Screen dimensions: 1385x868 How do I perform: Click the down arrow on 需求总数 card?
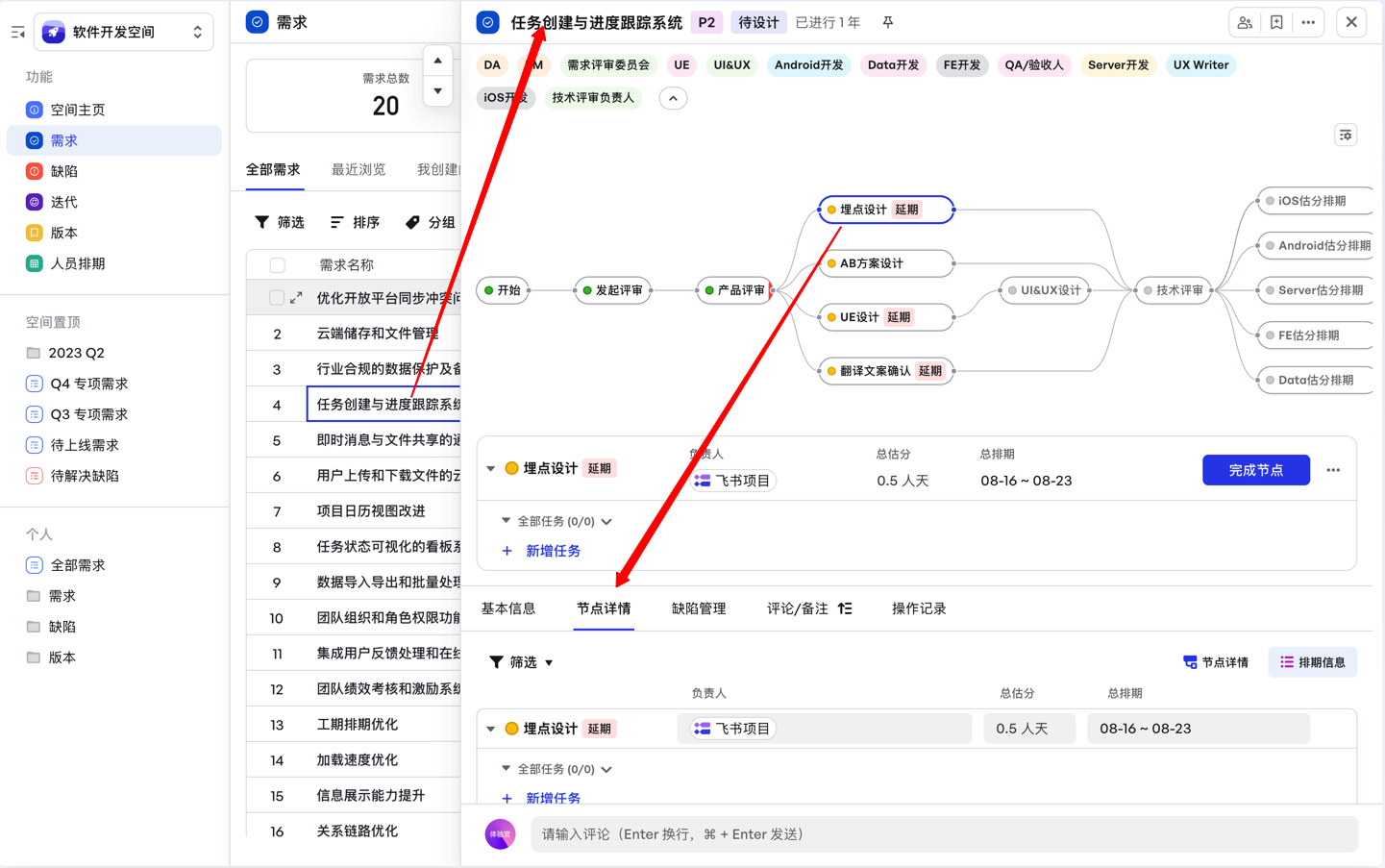pos(437,91)
